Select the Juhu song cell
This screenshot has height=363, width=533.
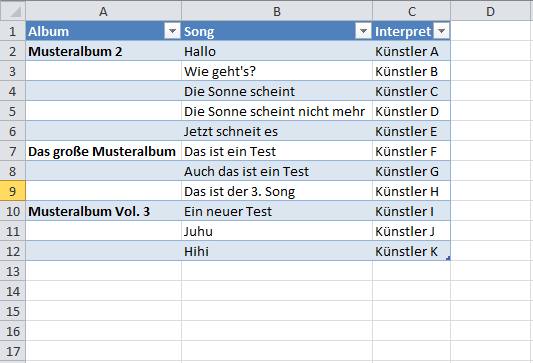coord(277,231)
